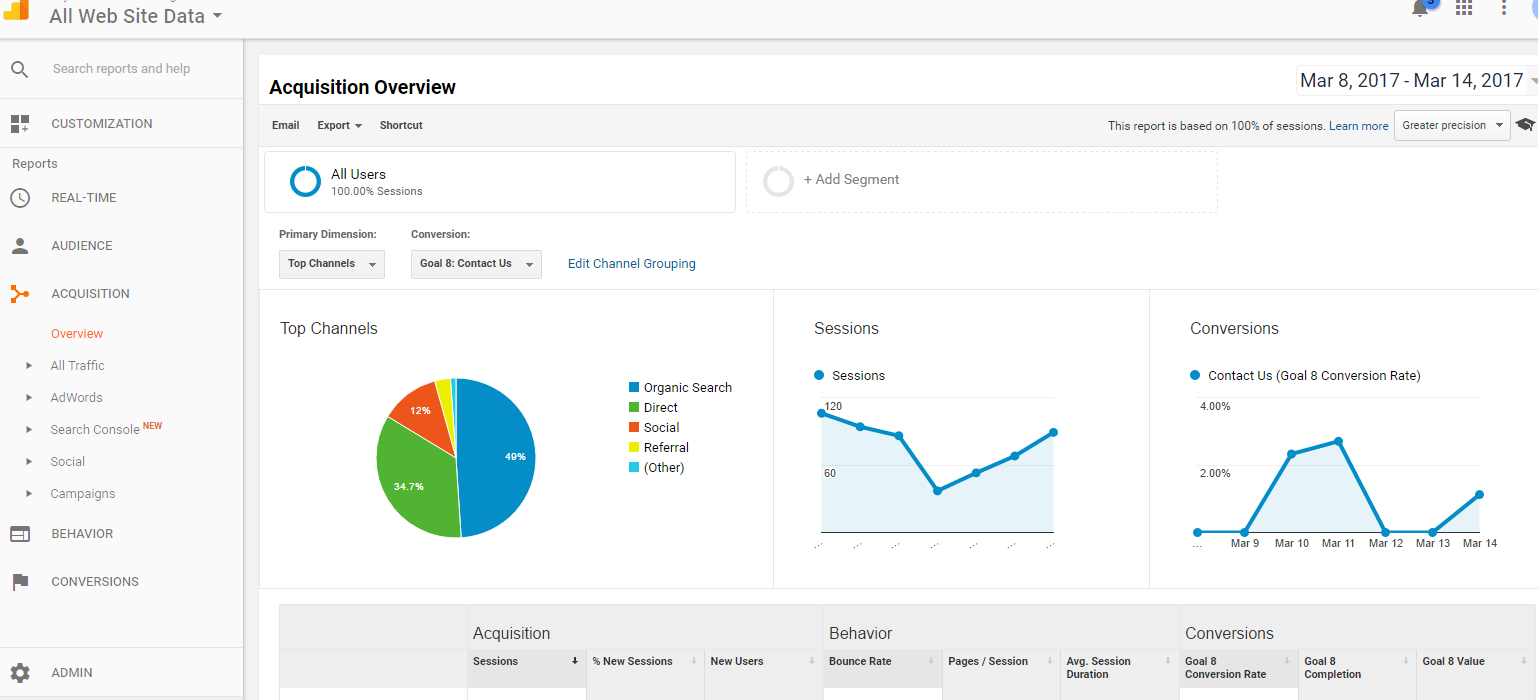Image resolution: width=1538 pixels, height=700 pixels.
Task: Click the All Users segment card
Action: point(500,182)
